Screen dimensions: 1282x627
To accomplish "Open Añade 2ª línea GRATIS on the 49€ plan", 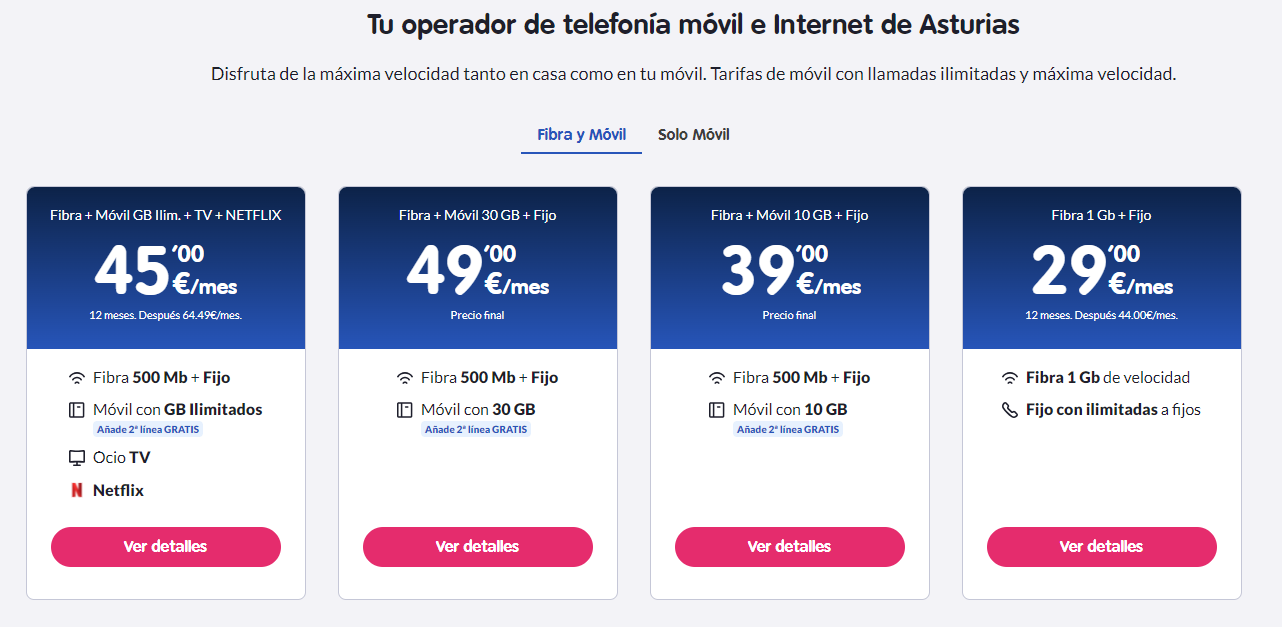I will coord(477,429).
